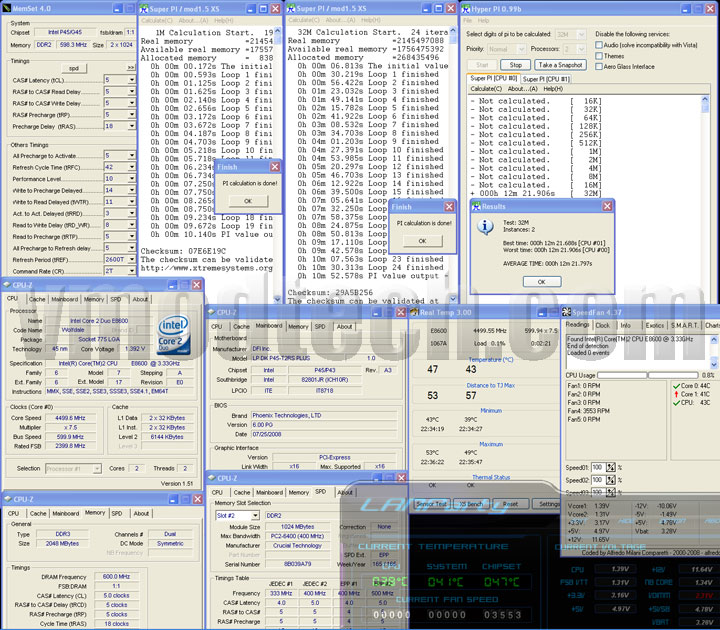Viewport: 720px width, 630px height.
Task: Click OK in the 1M Super PI Finish dialog
Action: (248, 201)
